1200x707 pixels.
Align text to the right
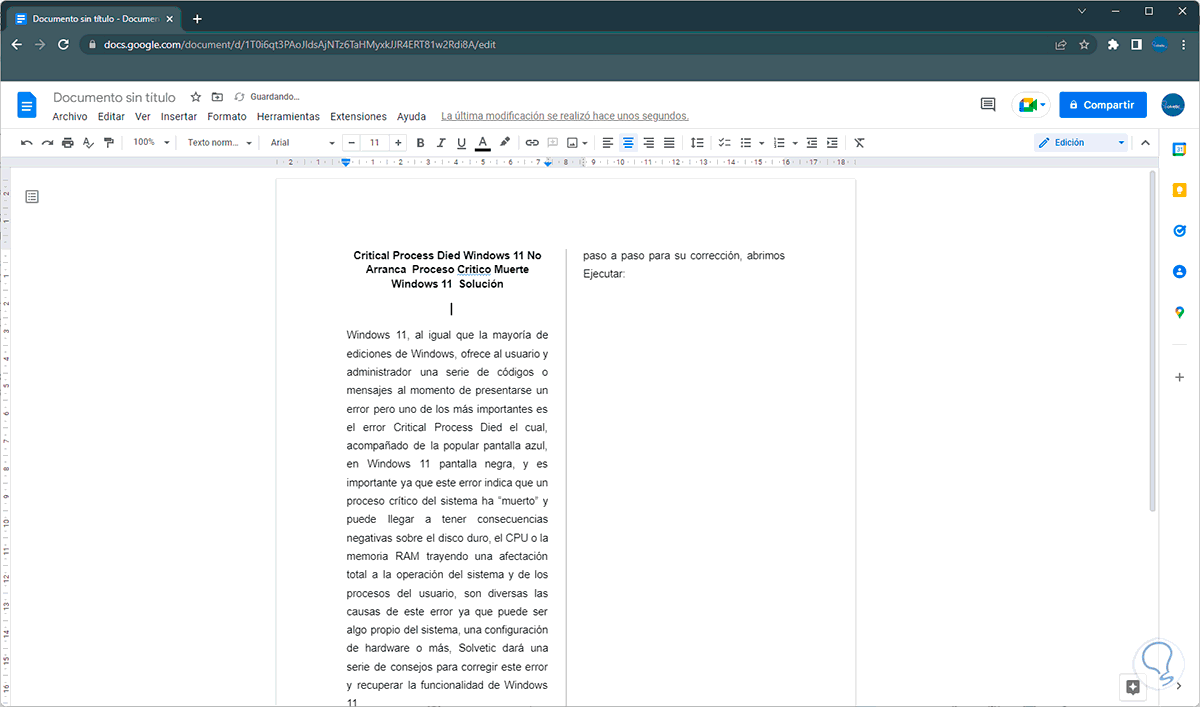(x=649, y=143)
